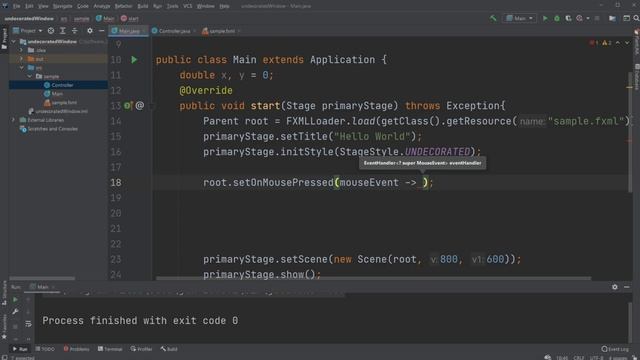This screenshot has height=360, width=640.
Task: Click Expand All icon in Project panel header
Action: (x=62, y=31)
